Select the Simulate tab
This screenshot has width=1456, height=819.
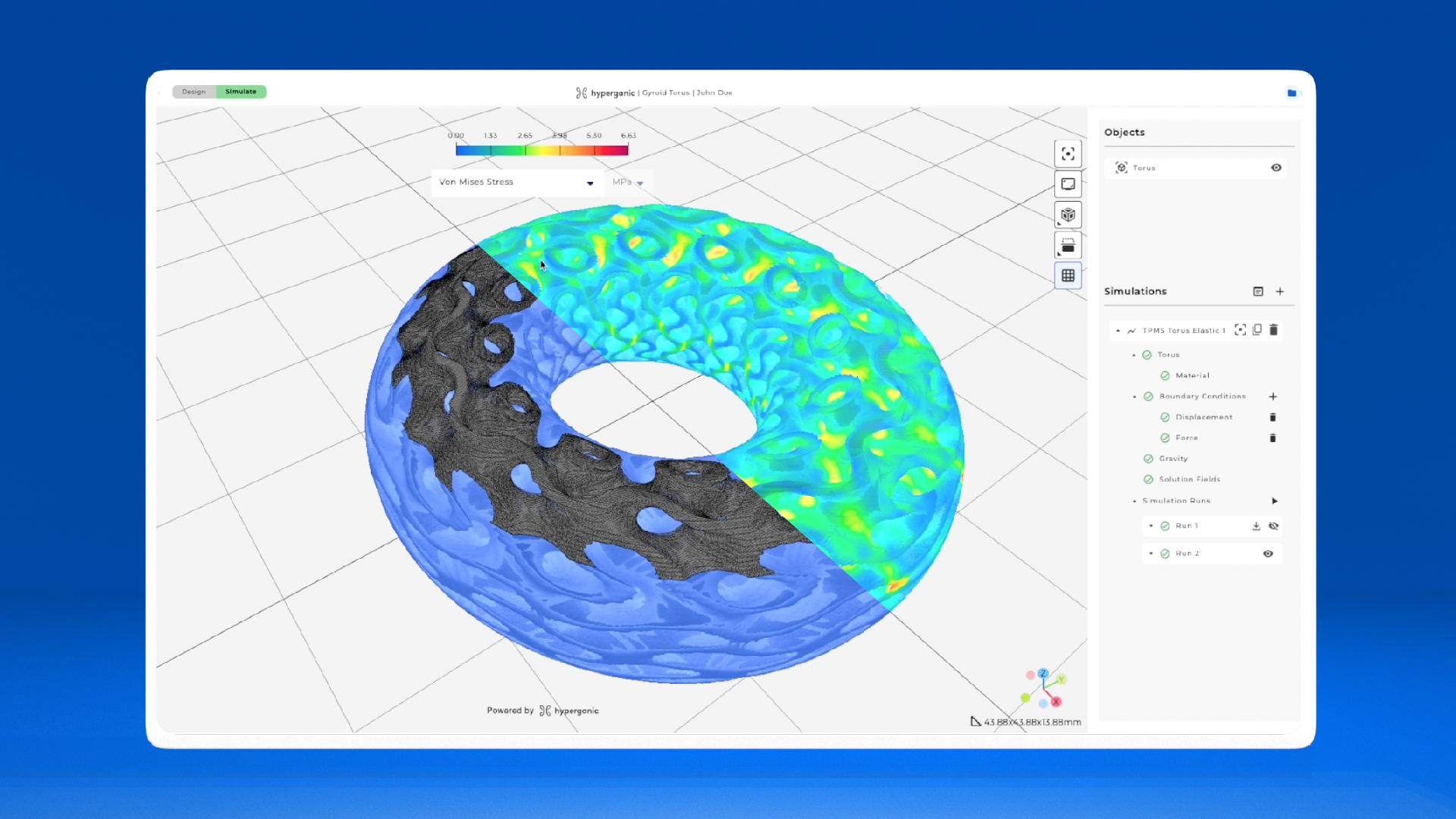(240, 92)
